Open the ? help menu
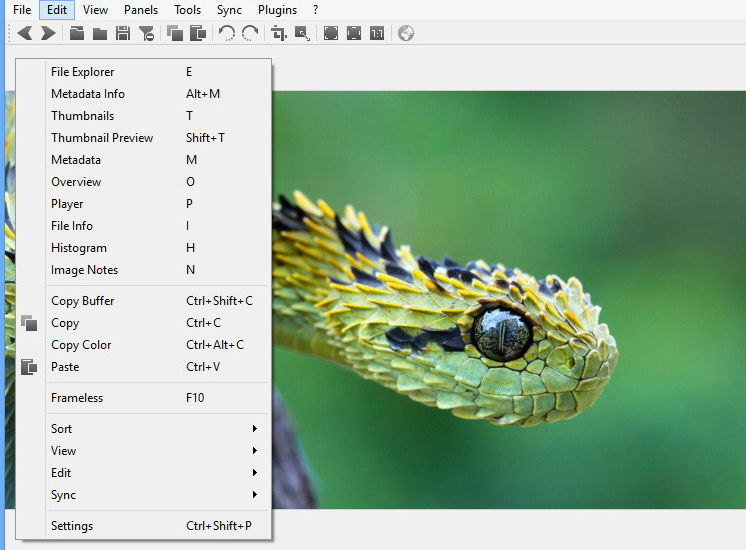This screenshot has width=746, height=550. pyautogui.click(x=315, y=10)
